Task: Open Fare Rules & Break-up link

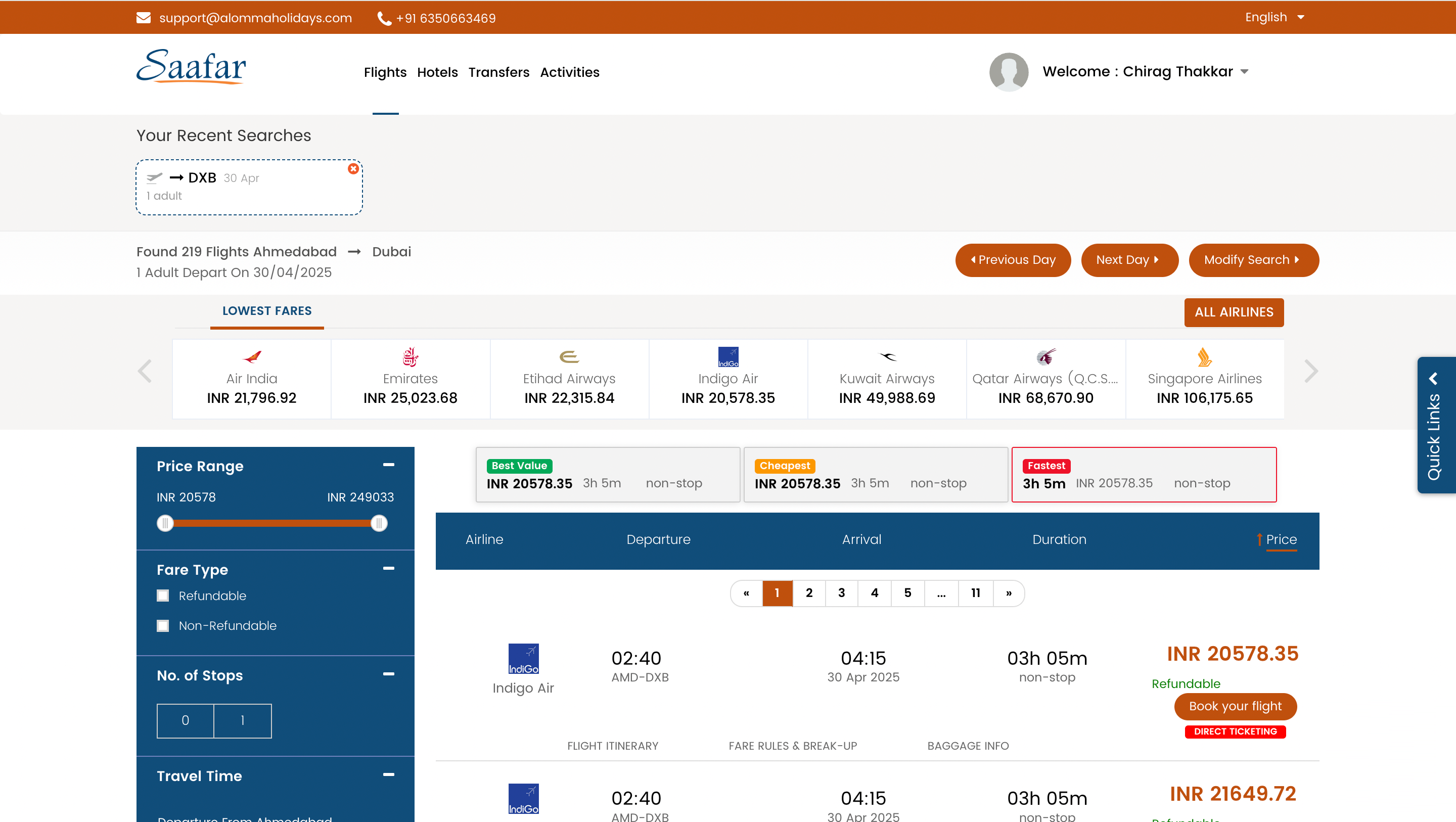Action: tap(792, 746)
